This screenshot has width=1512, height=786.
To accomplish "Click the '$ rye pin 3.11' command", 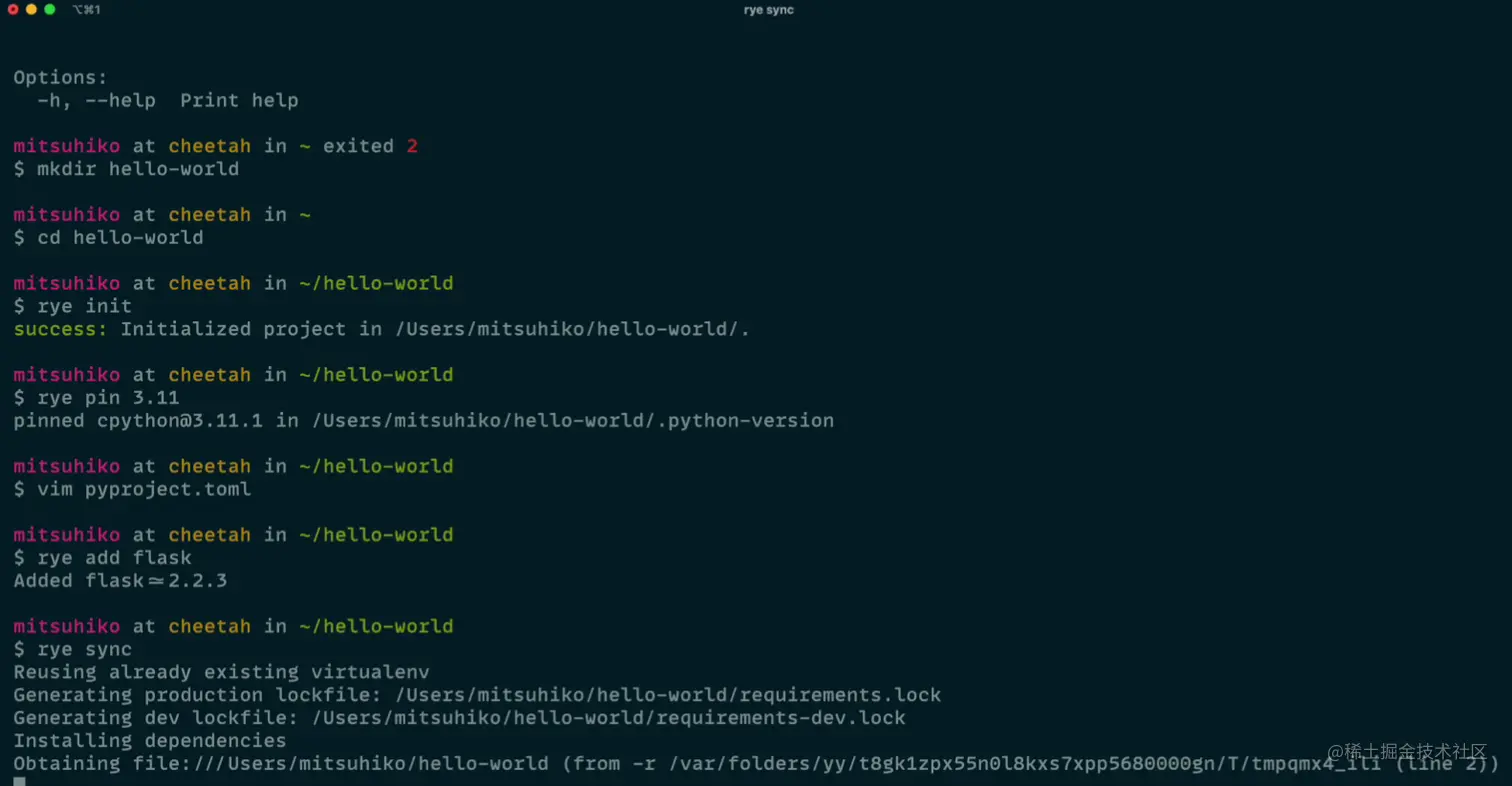I will click(96, 398).
